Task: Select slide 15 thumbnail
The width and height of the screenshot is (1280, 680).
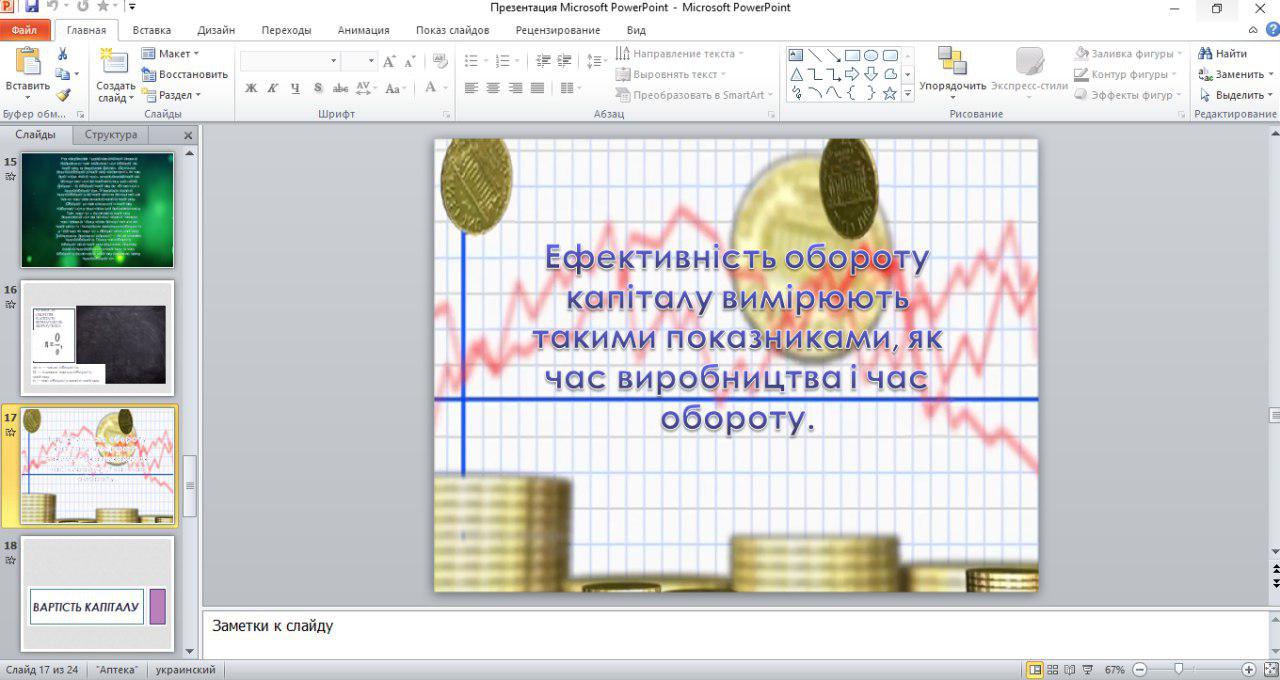Action: click(98, 210)
